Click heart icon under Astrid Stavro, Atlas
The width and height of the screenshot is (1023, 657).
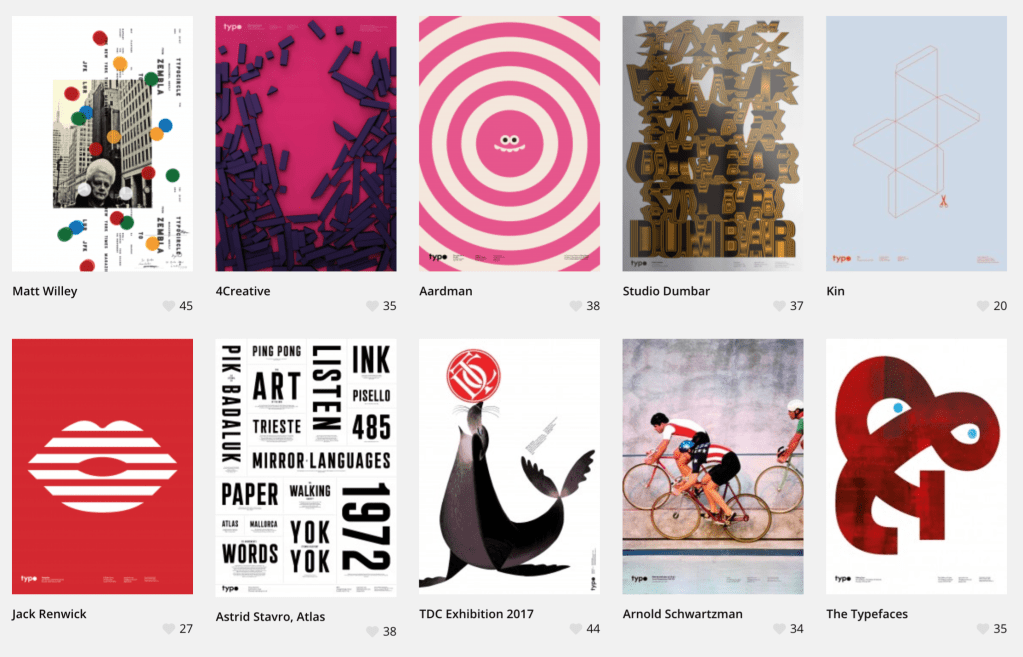point(373,632)
